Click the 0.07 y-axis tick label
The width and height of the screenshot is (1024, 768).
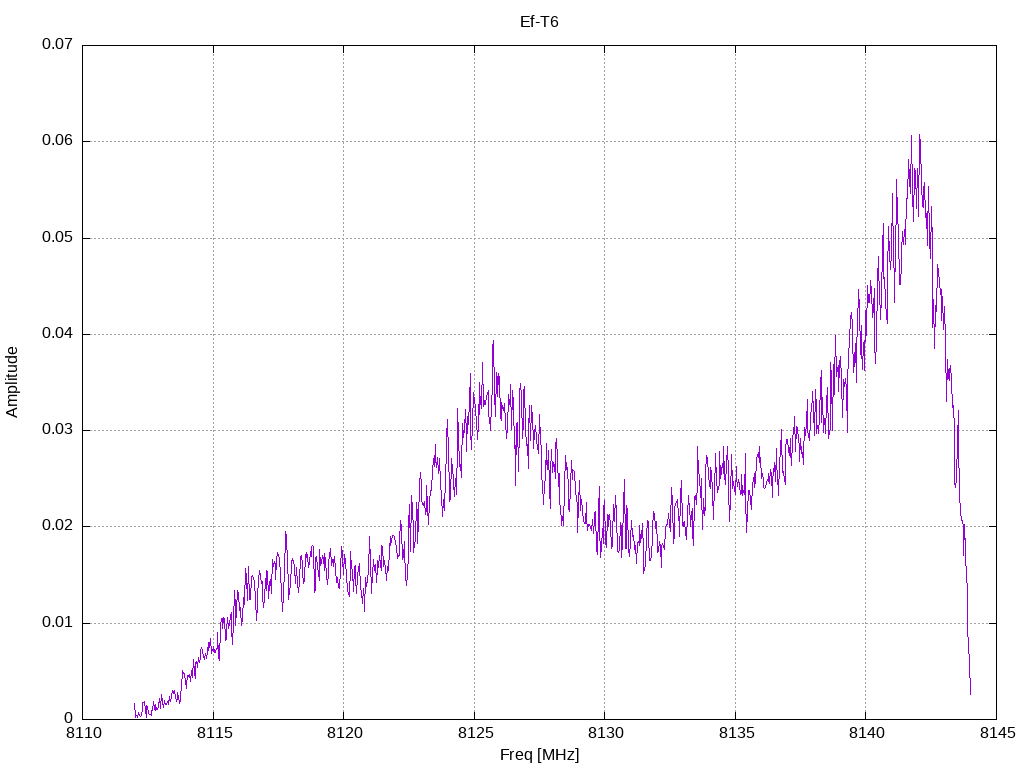pos(57,45)
